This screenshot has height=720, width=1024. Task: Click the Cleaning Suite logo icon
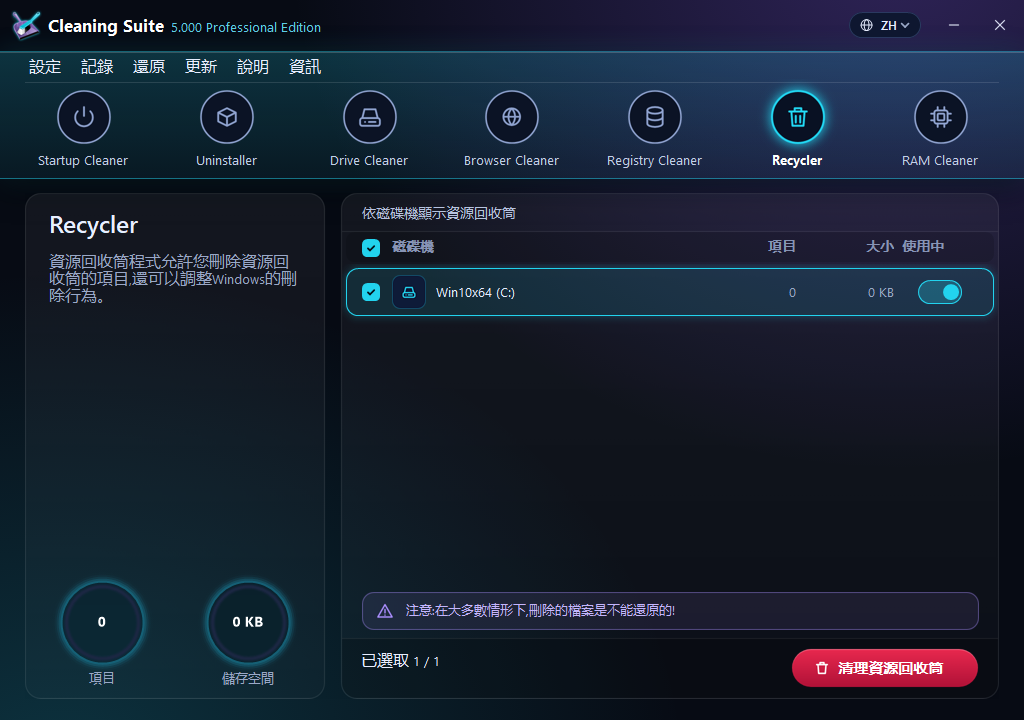[26, 26]
